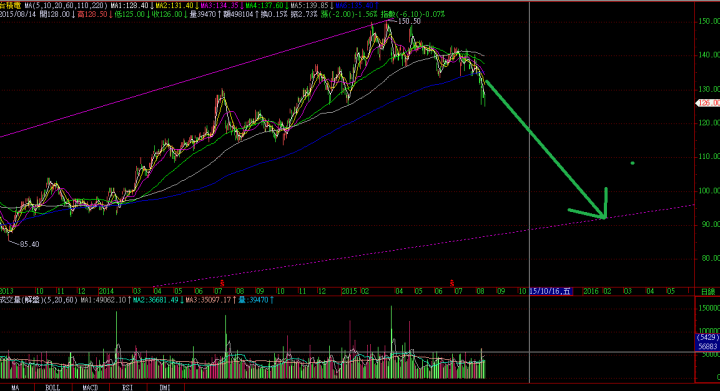Click the volume MA2:36681.49 value
Screen dimensions: 720x391
[157, 300]
